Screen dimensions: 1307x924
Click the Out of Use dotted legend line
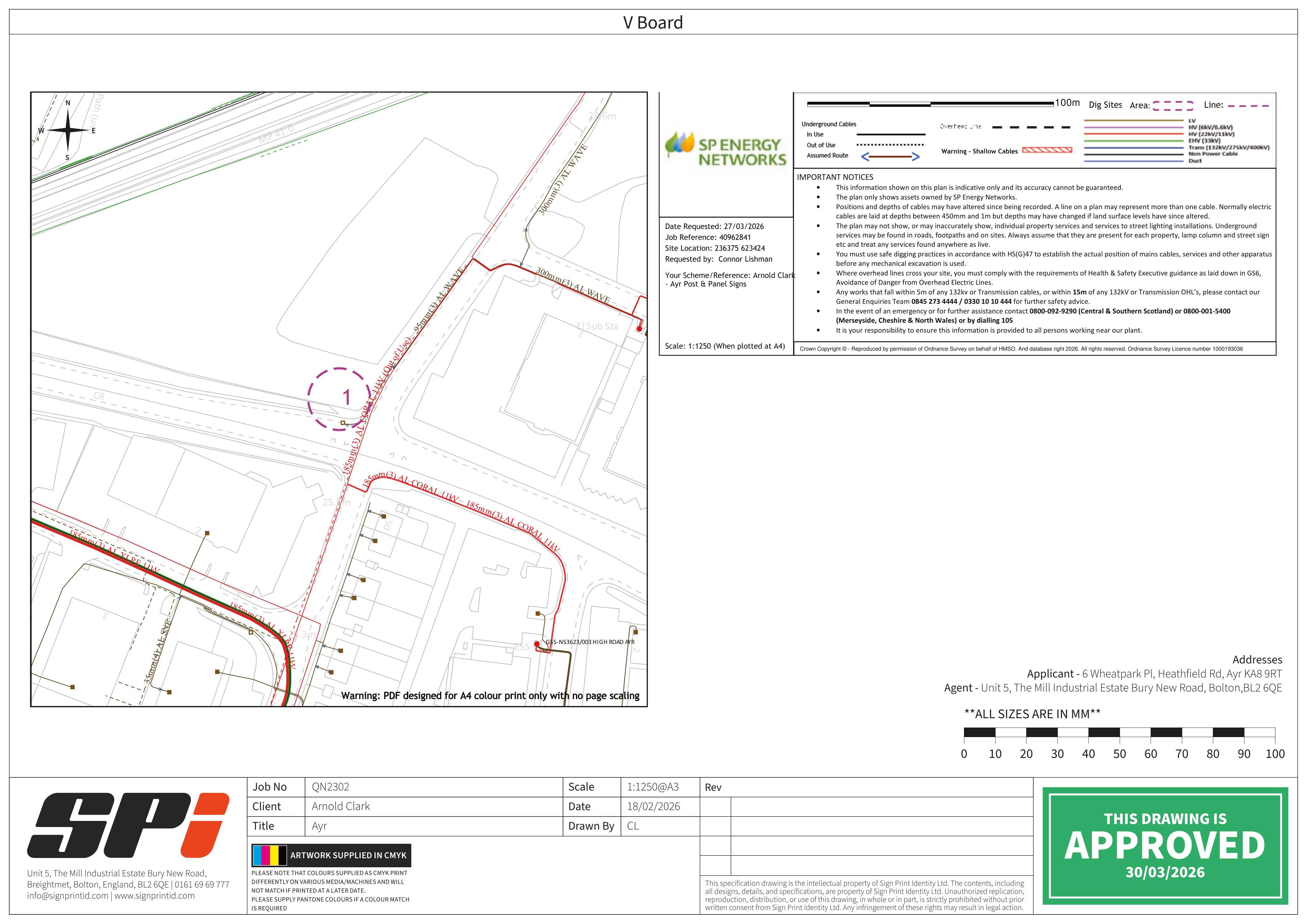click(891, 145)
